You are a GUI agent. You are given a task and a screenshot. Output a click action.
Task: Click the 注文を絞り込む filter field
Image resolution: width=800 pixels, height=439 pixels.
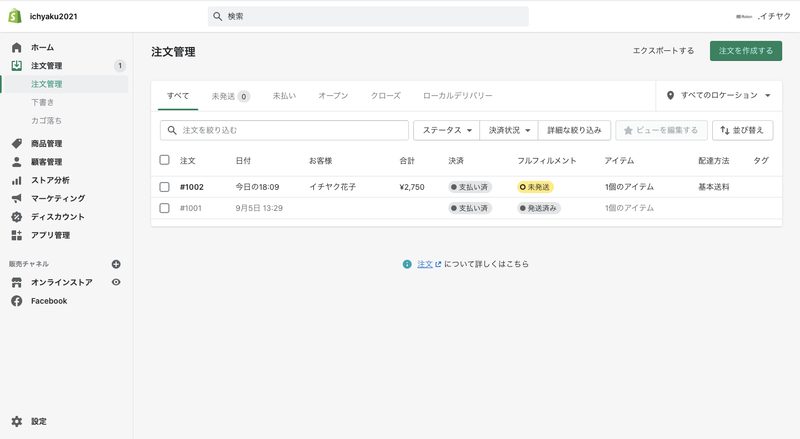[x=284, y=130]
